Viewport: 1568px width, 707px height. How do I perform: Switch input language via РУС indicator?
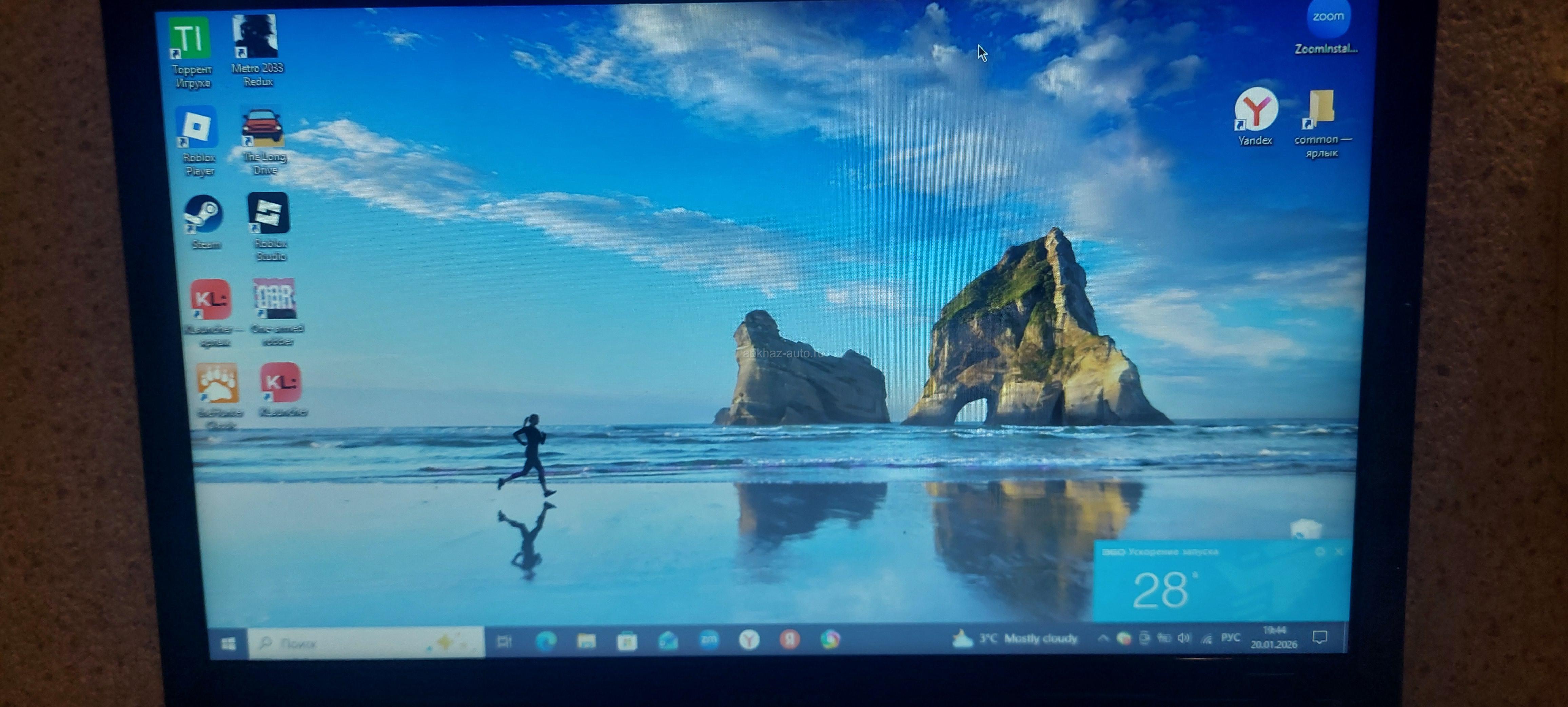pos(1230,637)
